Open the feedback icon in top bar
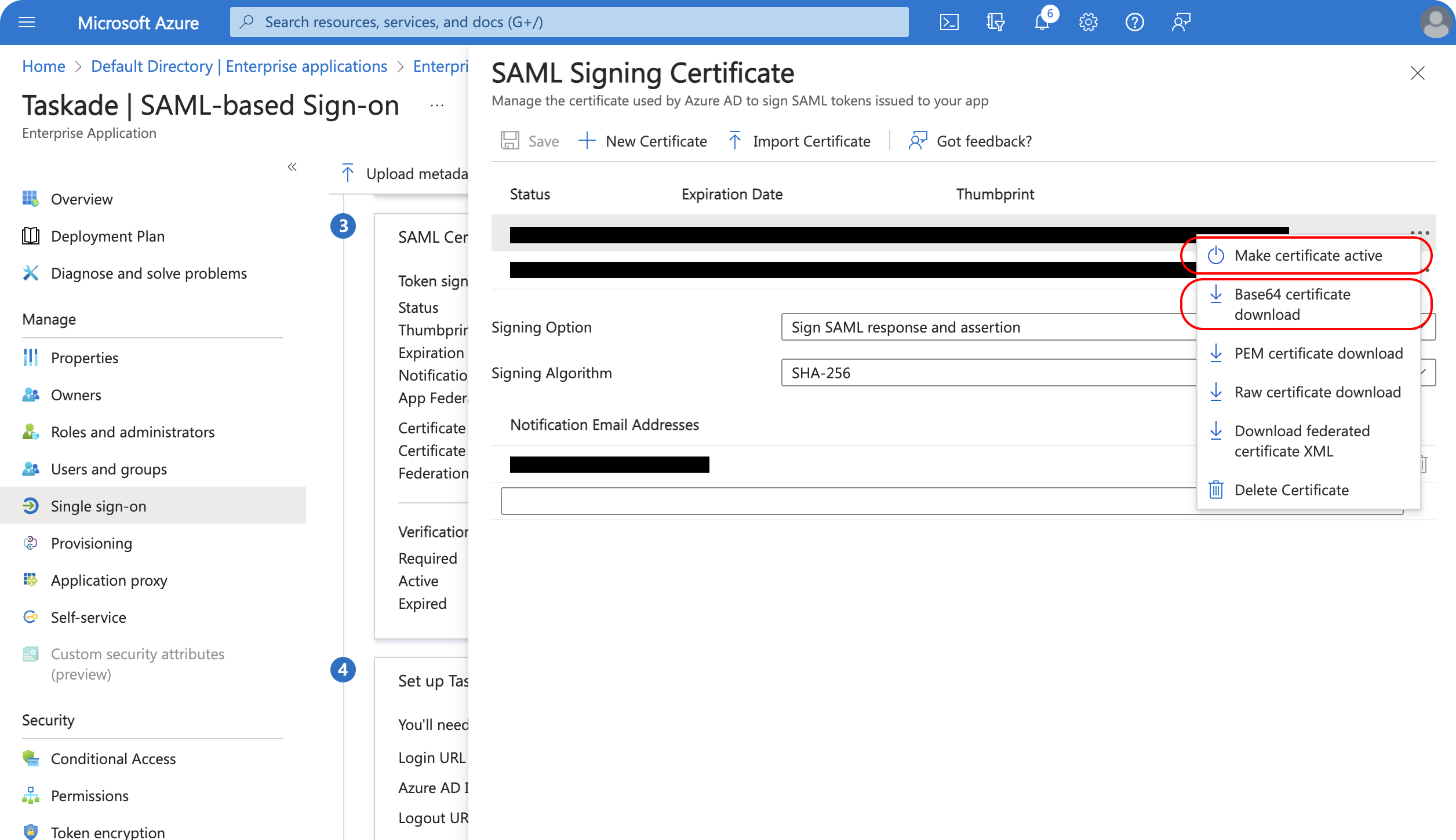The height and width of the screenshot is (840, 1456). [1181, 23]
